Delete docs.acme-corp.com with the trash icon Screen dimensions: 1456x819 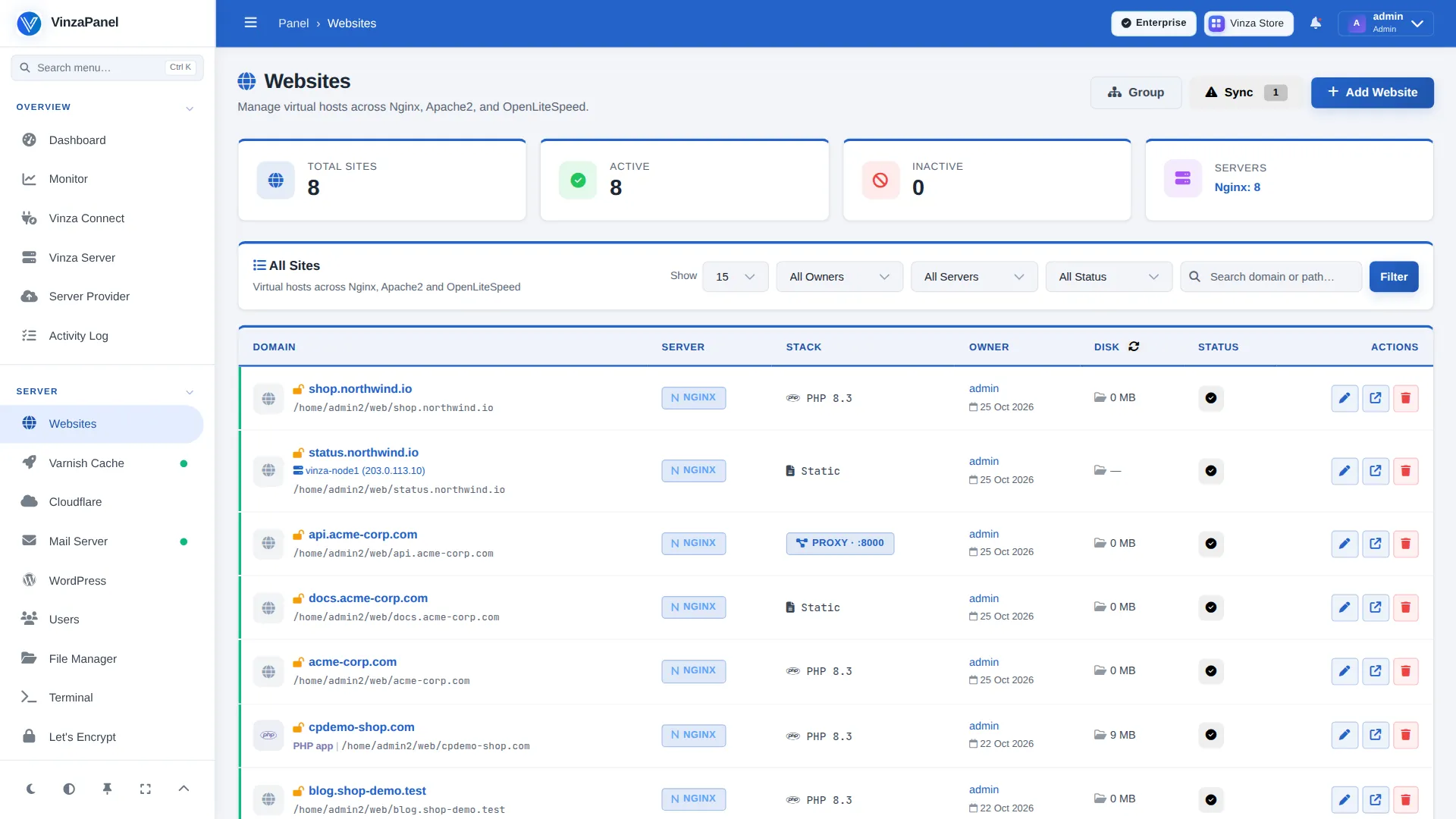(x=1405, y=607)
